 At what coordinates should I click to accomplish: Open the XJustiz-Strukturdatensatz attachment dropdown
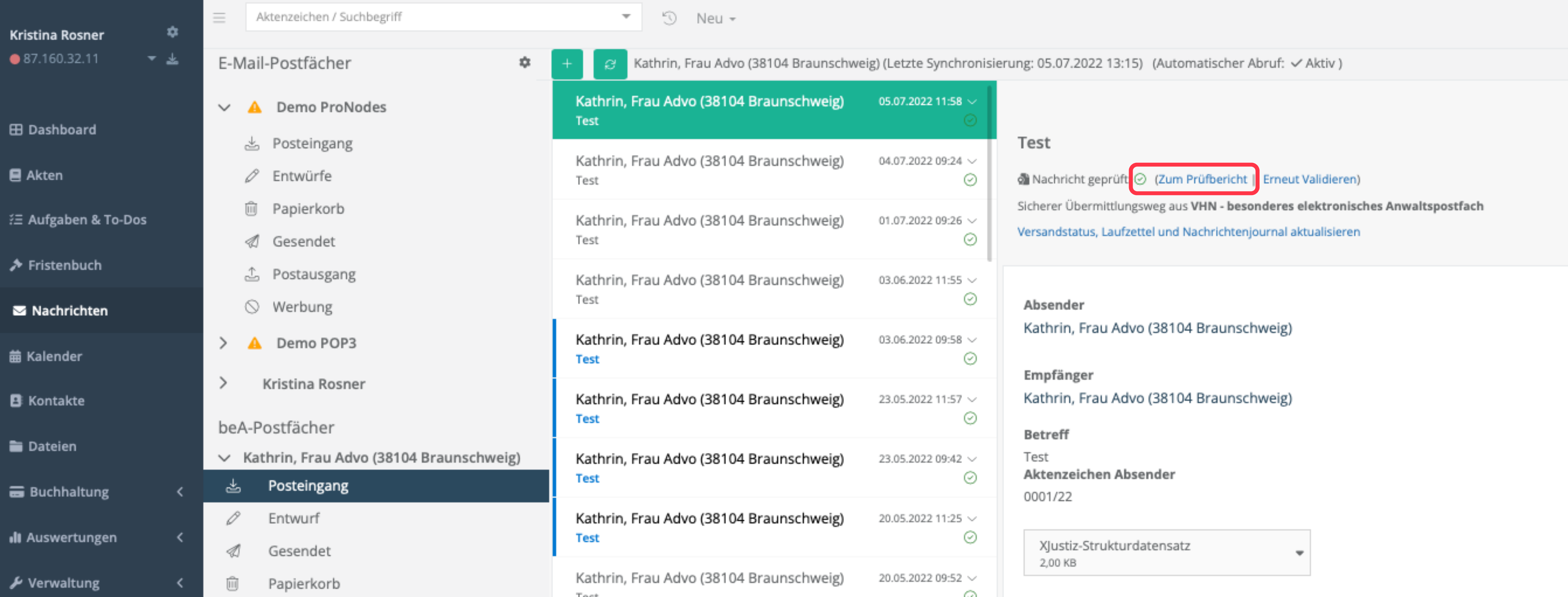point(1299,553)
